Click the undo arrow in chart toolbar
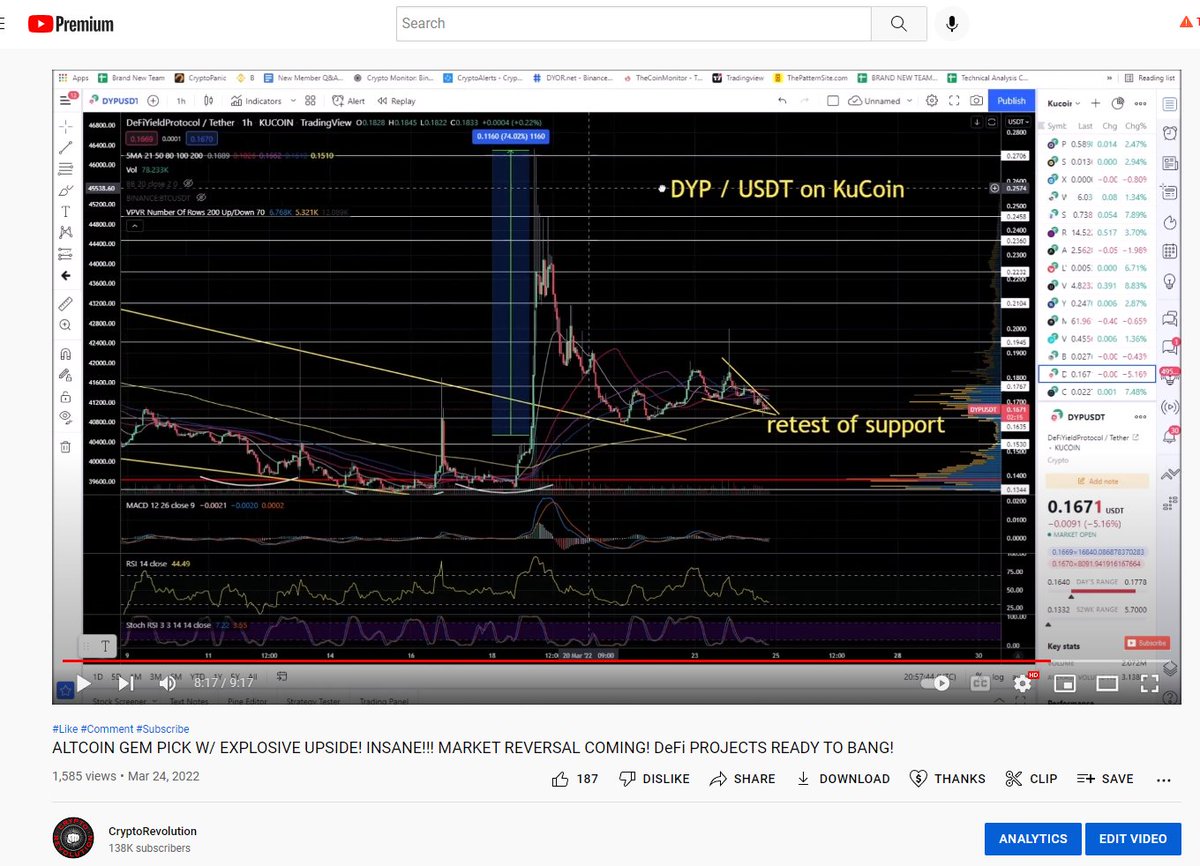This screenshot has width=1200, height=866. point(781,101)
